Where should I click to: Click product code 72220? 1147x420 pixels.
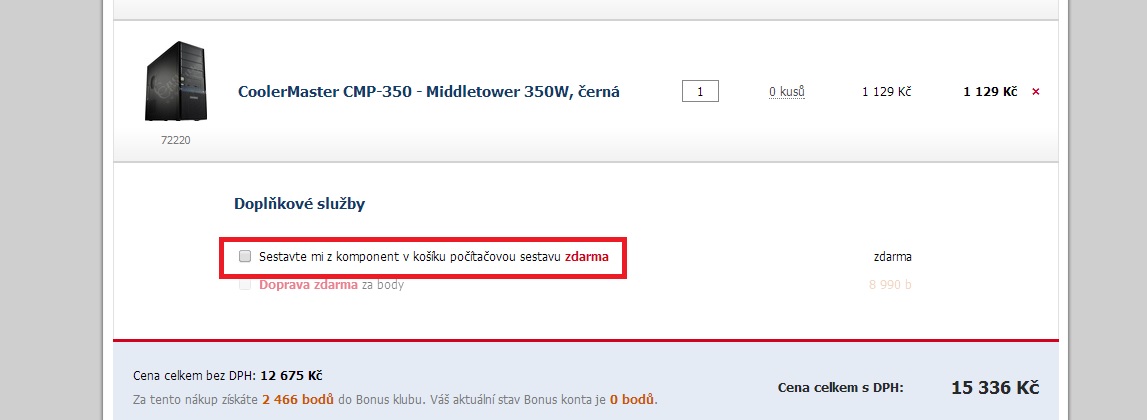pyautogui.click(x=176, y=140)
